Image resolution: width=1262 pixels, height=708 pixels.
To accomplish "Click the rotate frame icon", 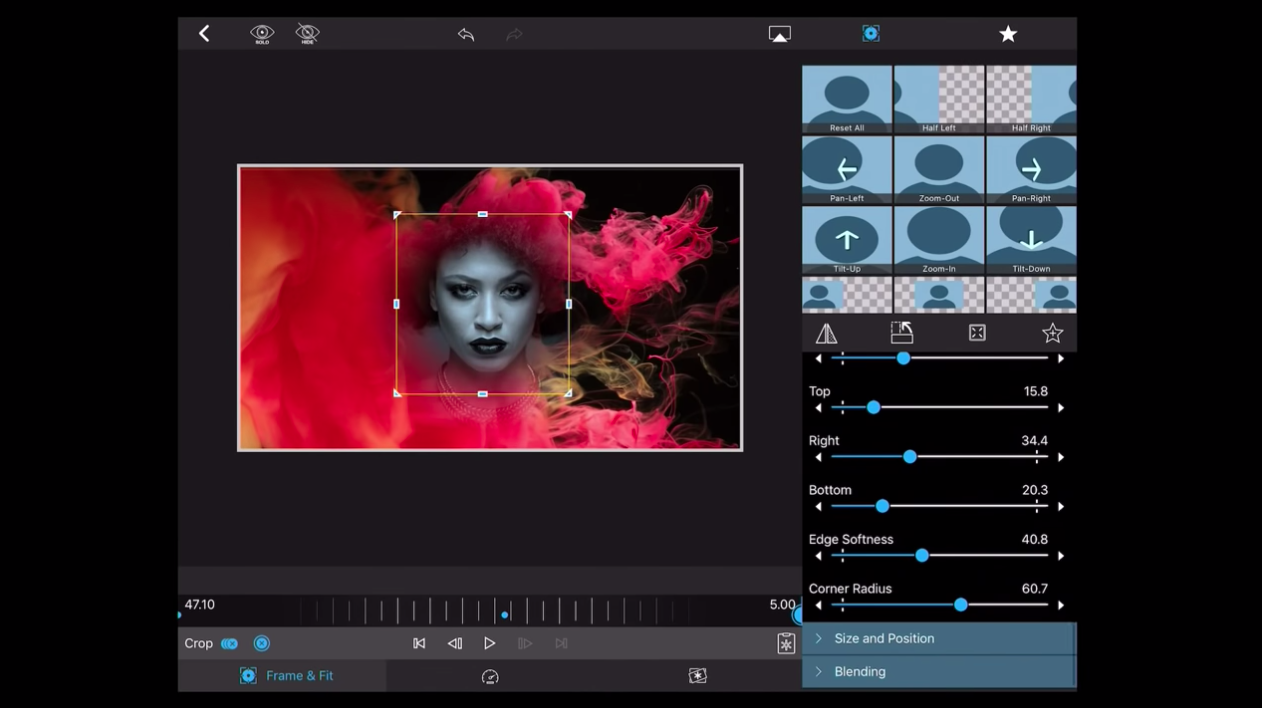I will pyautogui.click(x=901, y=333).
